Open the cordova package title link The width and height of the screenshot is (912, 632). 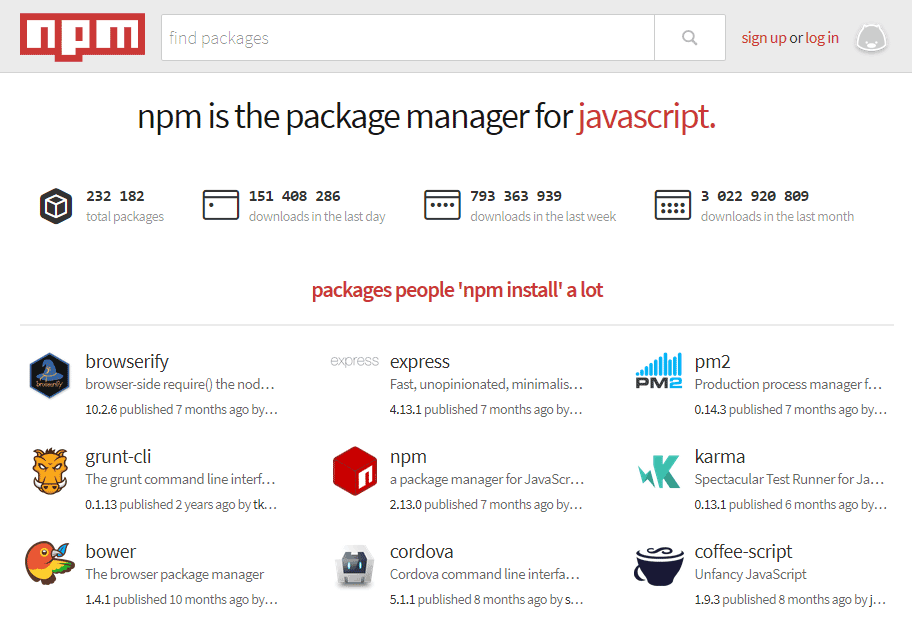(x=421, y=551)
